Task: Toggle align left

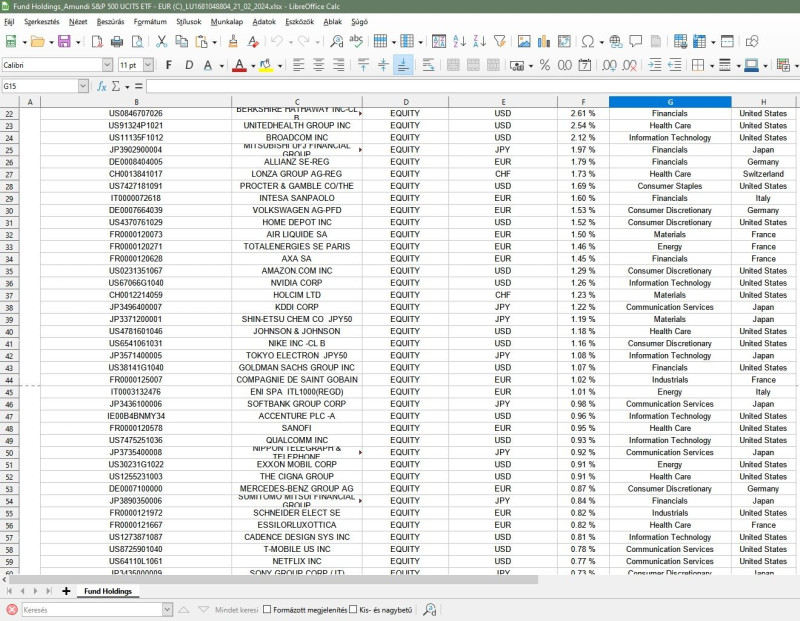Action: pos(298,65)
